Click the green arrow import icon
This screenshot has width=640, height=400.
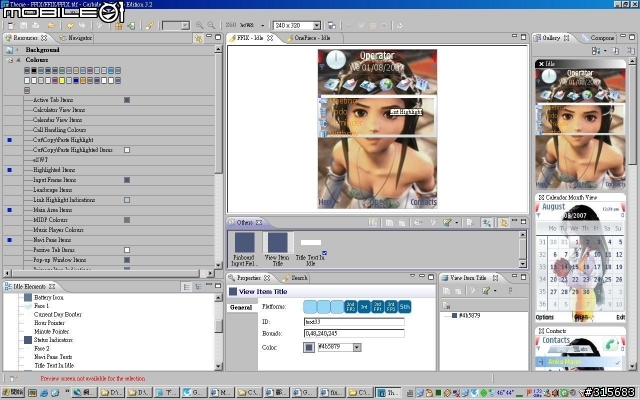(131, 26)
